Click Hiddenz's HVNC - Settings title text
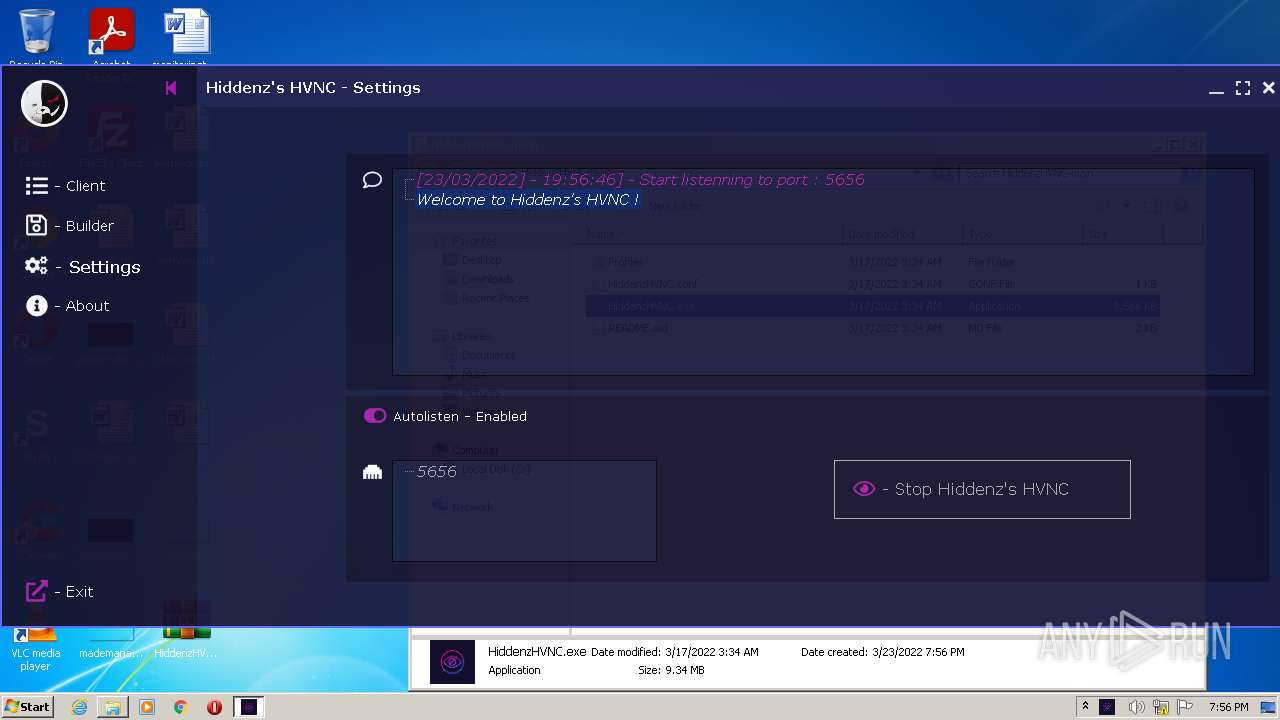Image resolution: width=1280 pixels, height=720 pixels. (313, 88)
